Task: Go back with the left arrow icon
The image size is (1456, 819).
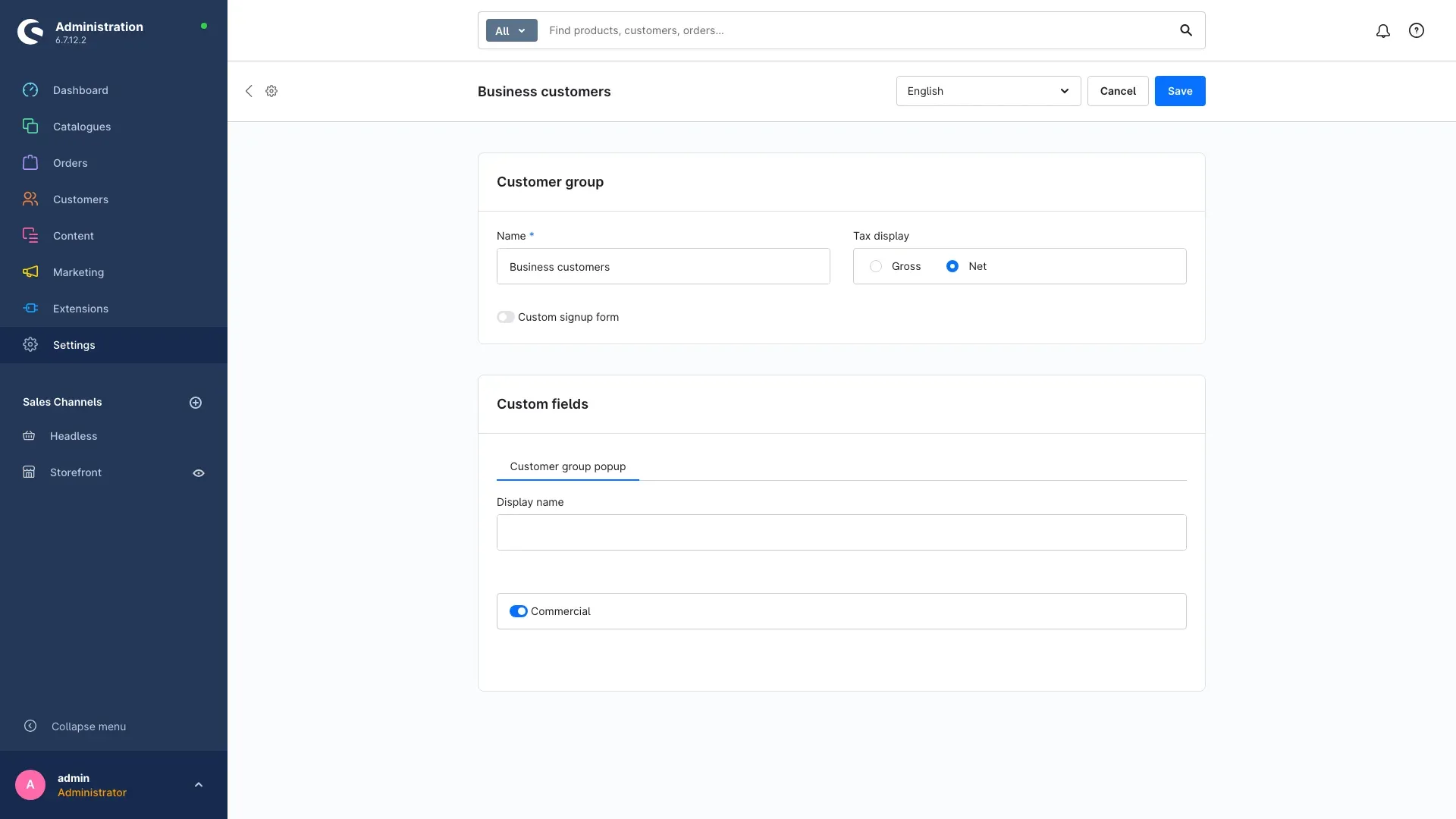Action: tap(249, 91)
